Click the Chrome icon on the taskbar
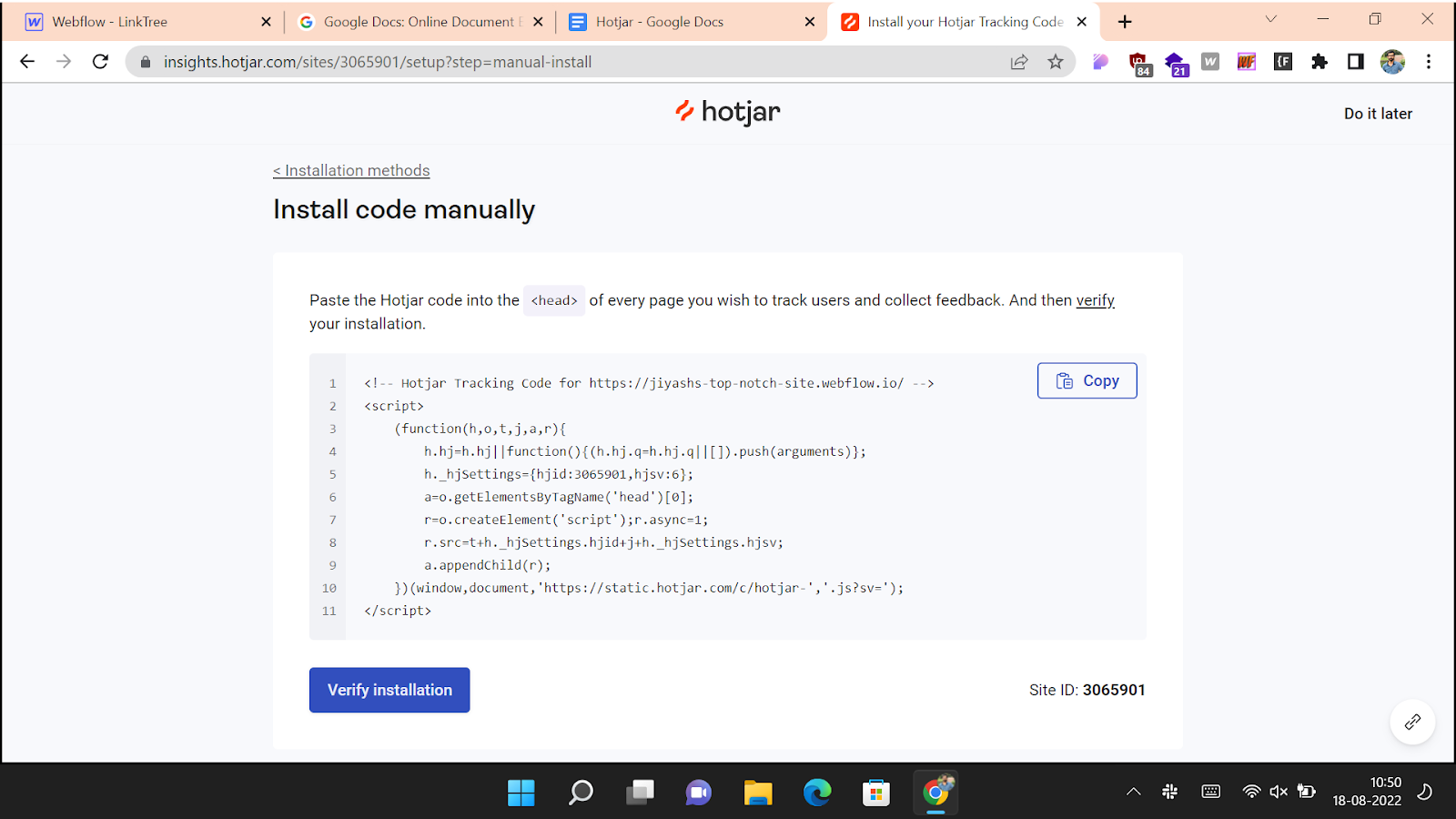Screen dimensions: 1456x819 click(935, 793)
